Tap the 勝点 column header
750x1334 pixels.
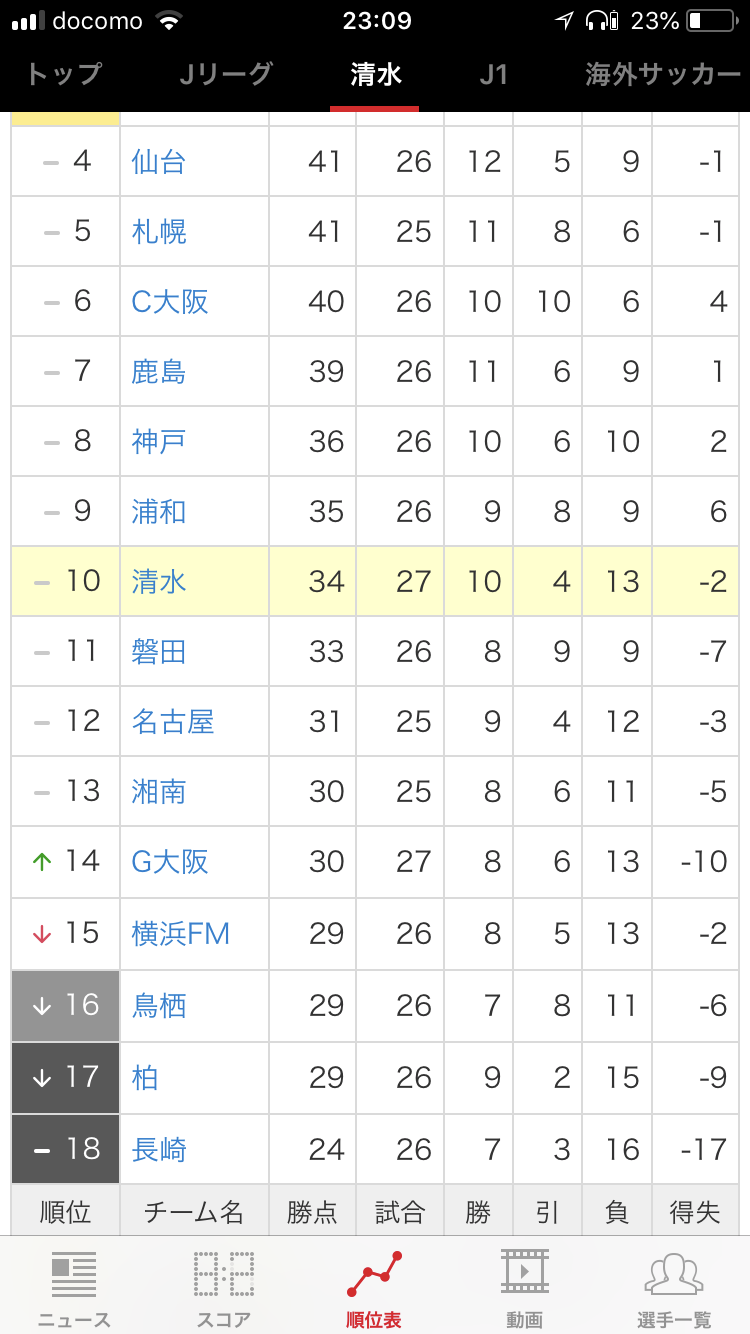312,1212
